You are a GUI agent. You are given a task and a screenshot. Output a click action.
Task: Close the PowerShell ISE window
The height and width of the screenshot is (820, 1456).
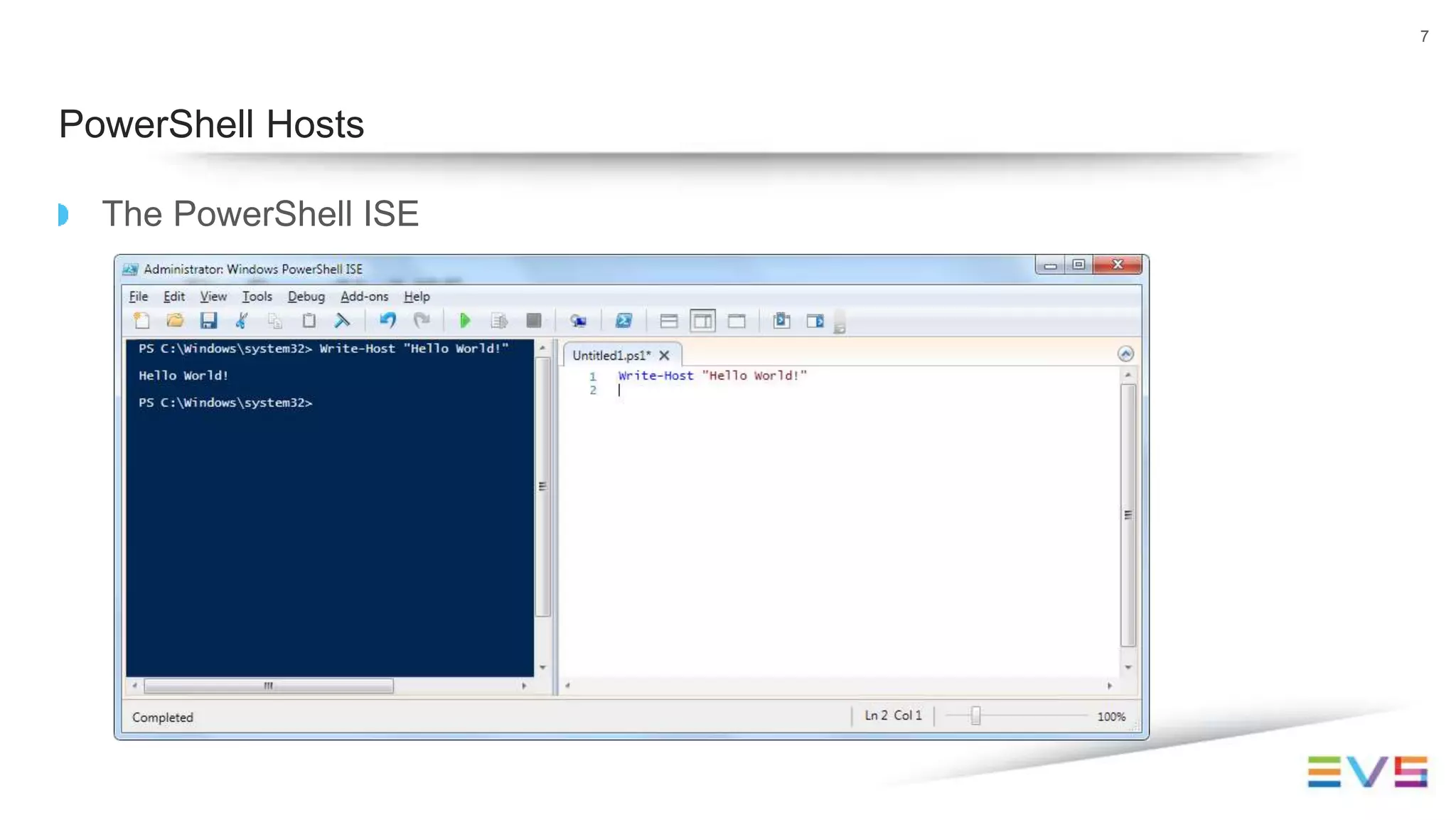1118,265
